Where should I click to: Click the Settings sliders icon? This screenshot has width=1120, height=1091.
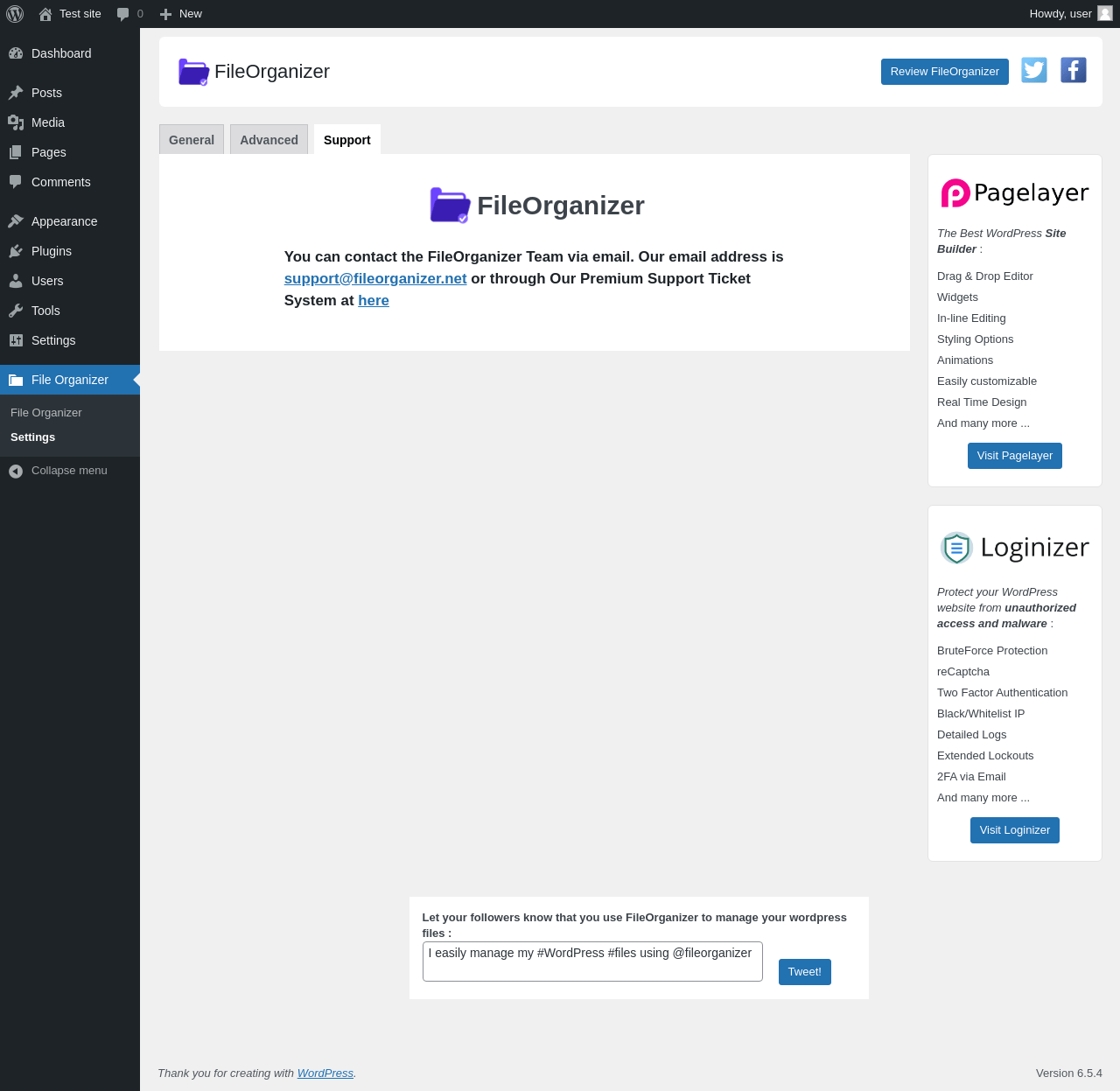click(x=16, y=340)
